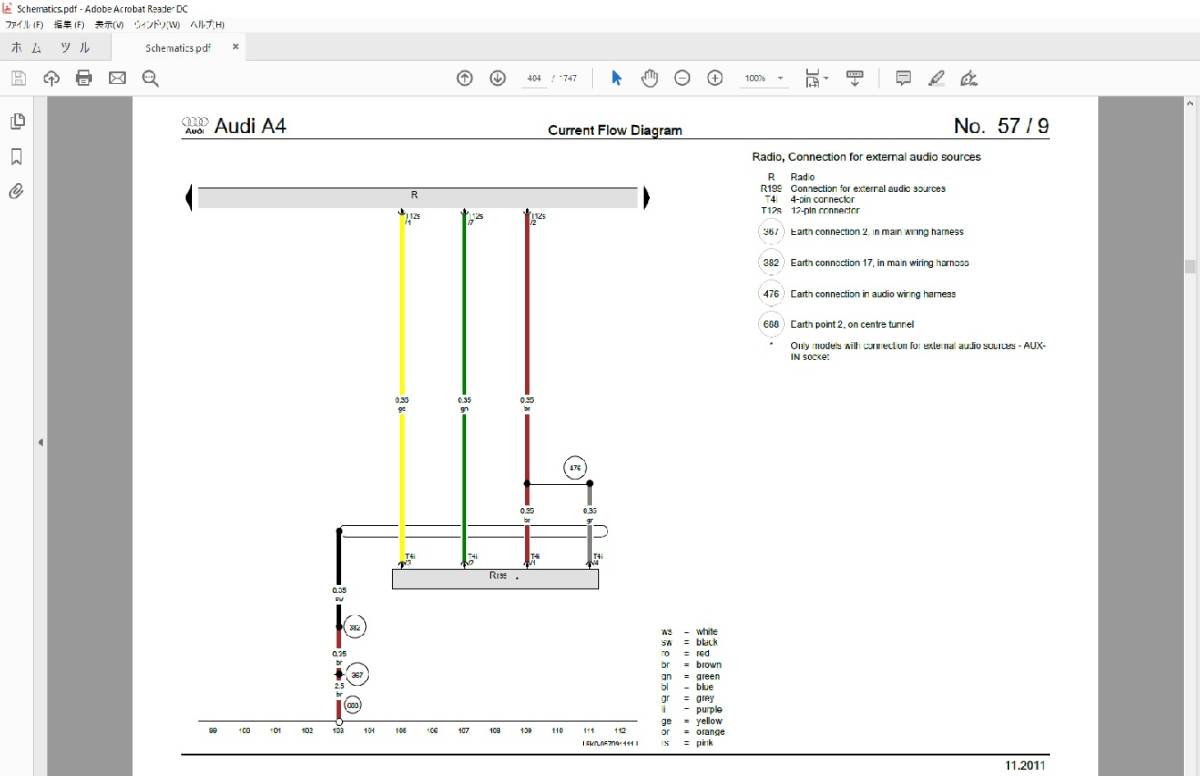
Task: Click the email envelope icon
Action: tap(117, 78)
